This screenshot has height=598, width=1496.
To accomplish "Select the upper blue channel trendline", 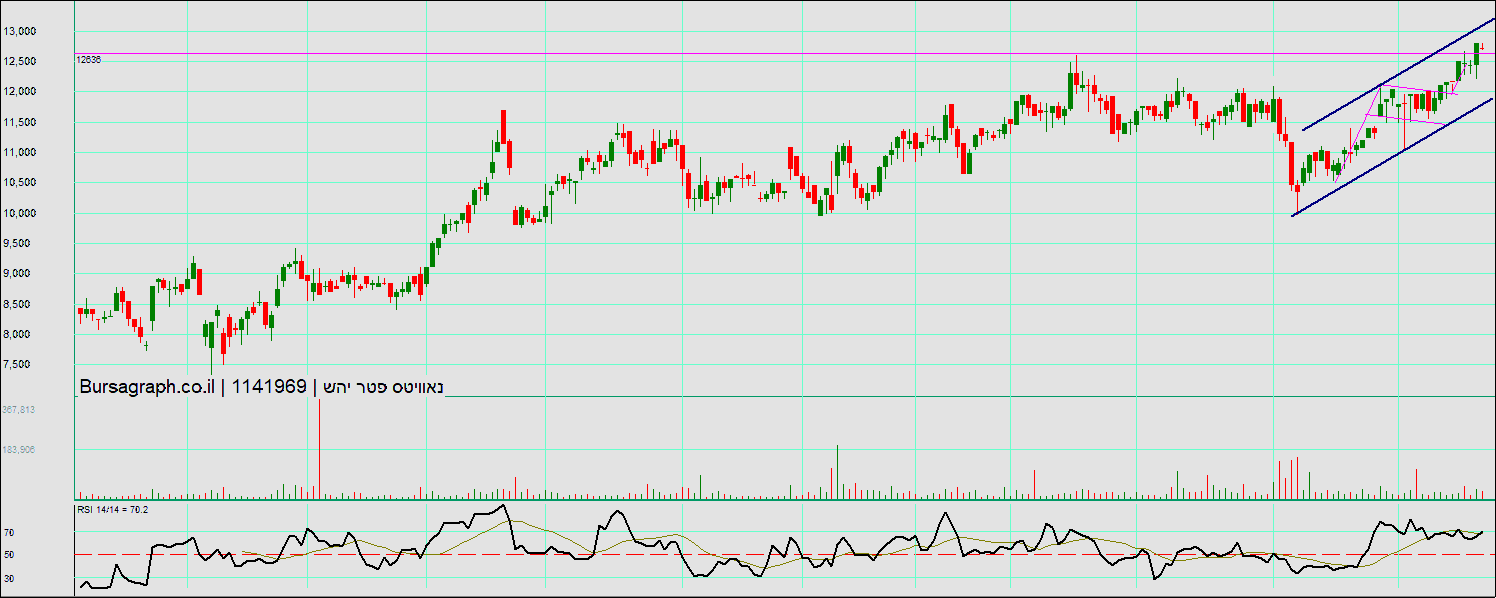I will click(1399, 75).
